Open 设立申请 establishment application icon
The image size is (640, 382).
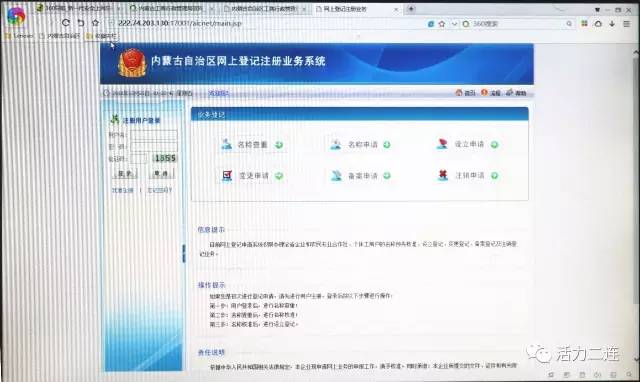point(442,144)
